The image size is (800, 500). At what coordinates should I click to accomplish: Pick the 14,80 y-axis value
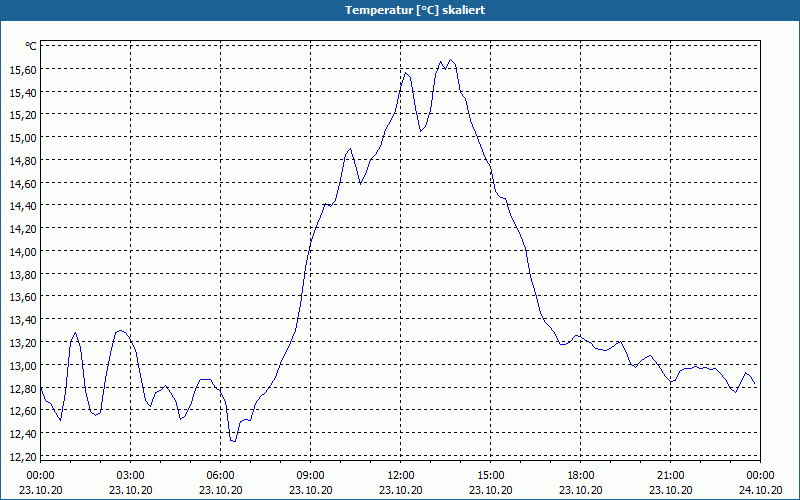click(x=23, y=161)
